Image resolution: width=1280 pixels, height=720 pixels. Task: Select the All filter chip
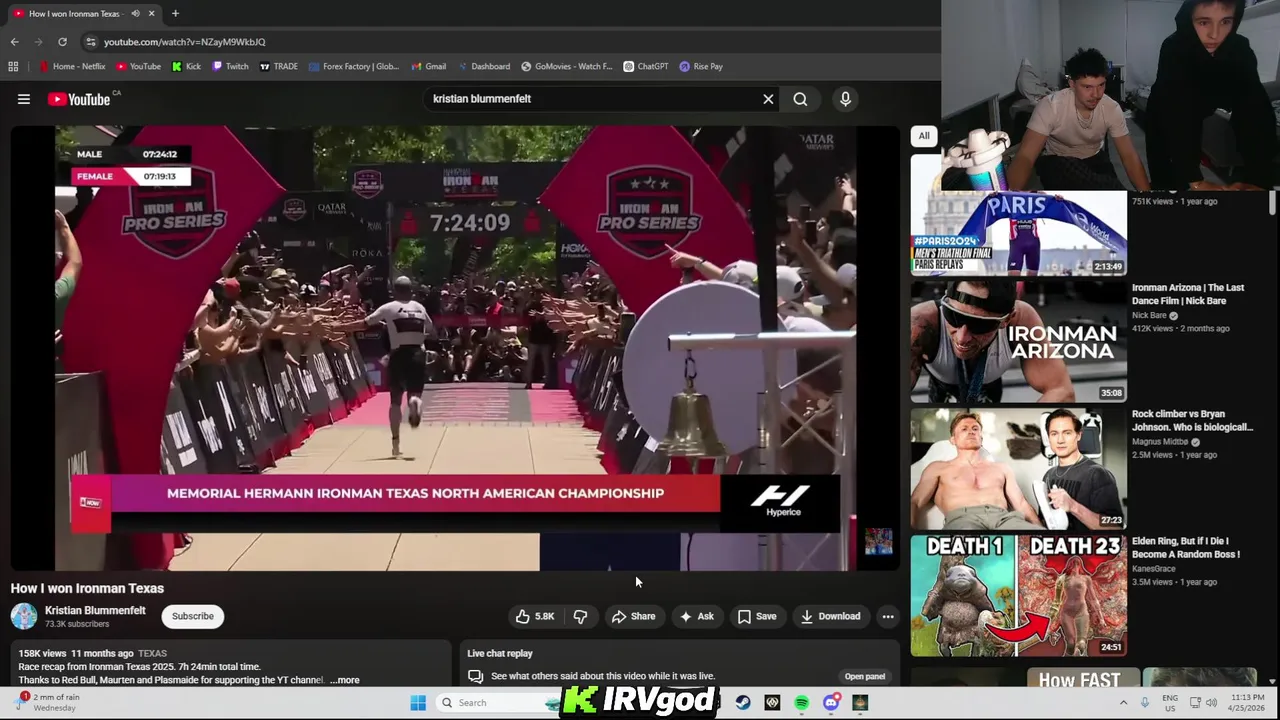click(924, 136)
